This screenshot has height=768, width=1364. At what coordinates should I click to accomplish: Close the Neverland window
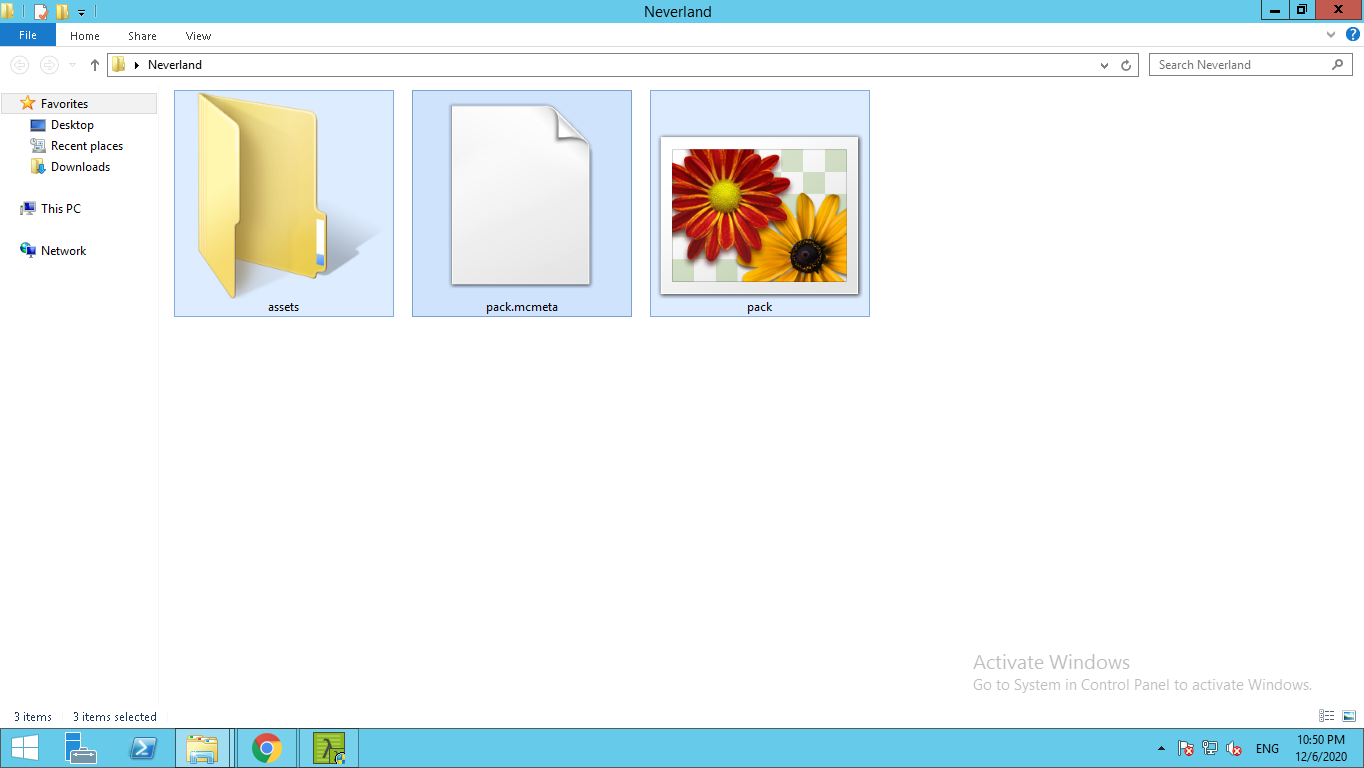tap(1339, 10)
